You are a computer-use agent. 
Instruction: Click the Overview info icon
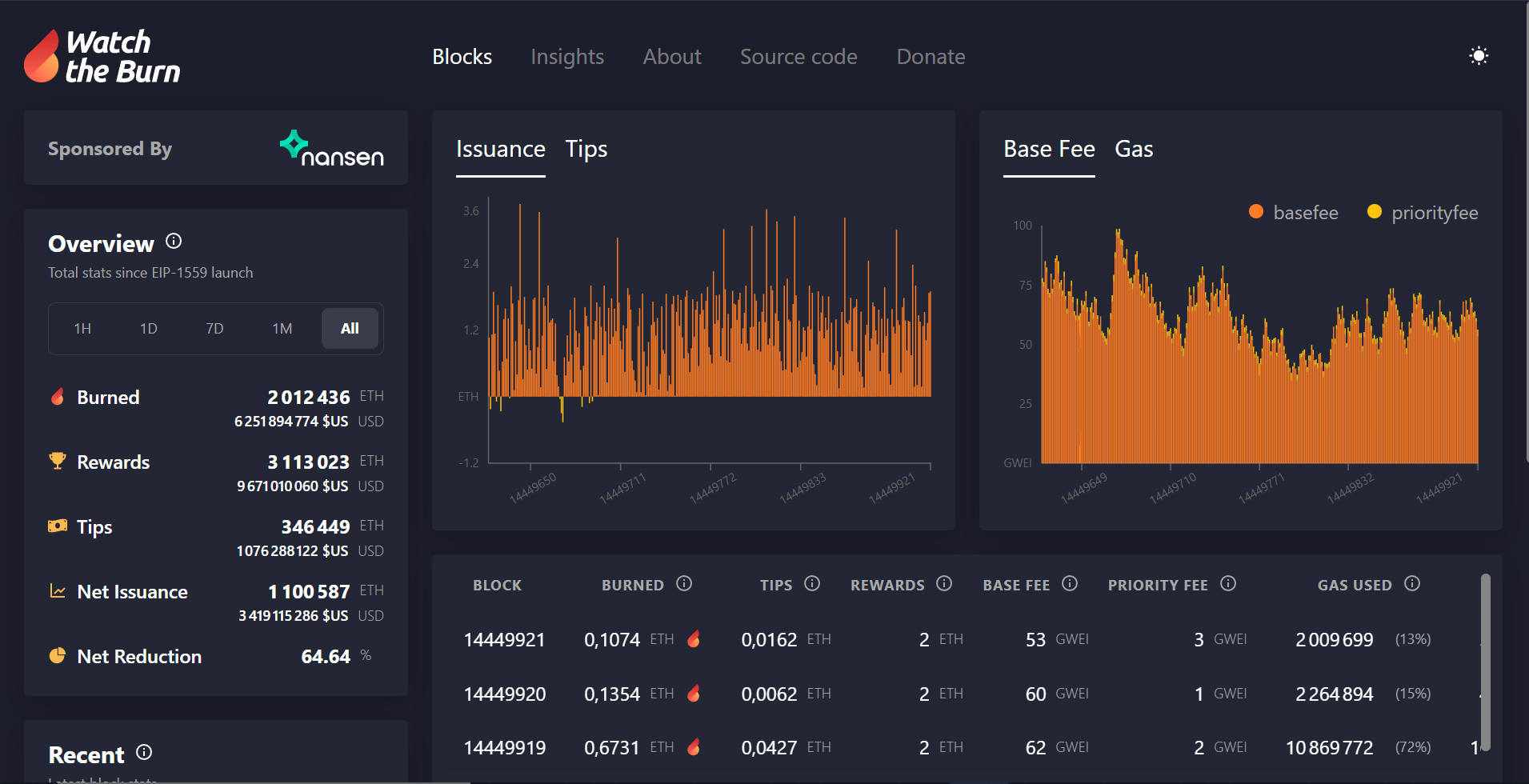174,241
